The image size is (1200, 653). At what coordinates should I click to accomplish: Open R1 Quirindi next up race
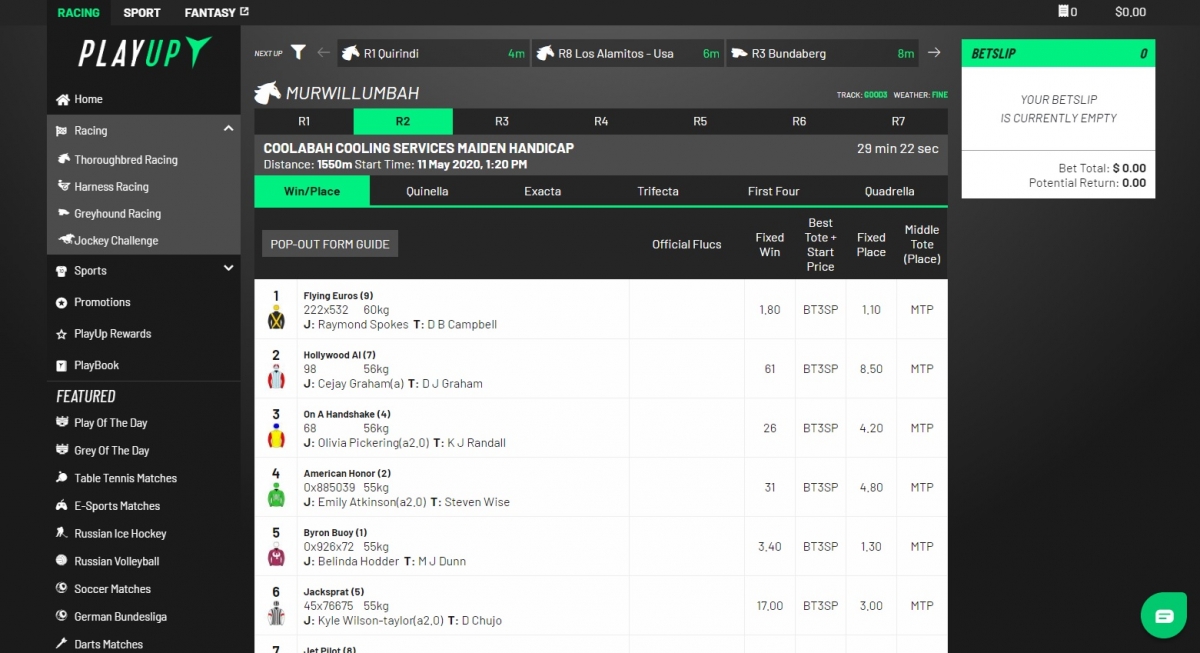[x=434, y=53]
